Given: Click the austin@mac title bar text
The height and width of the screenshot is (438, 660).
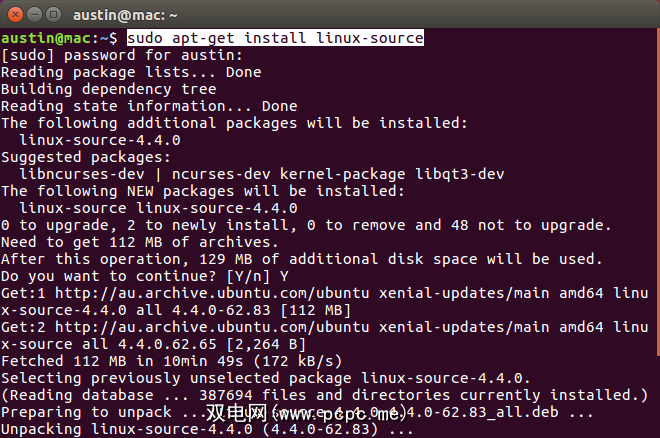Looking at the screenshot, I should (x=140, y=14).
